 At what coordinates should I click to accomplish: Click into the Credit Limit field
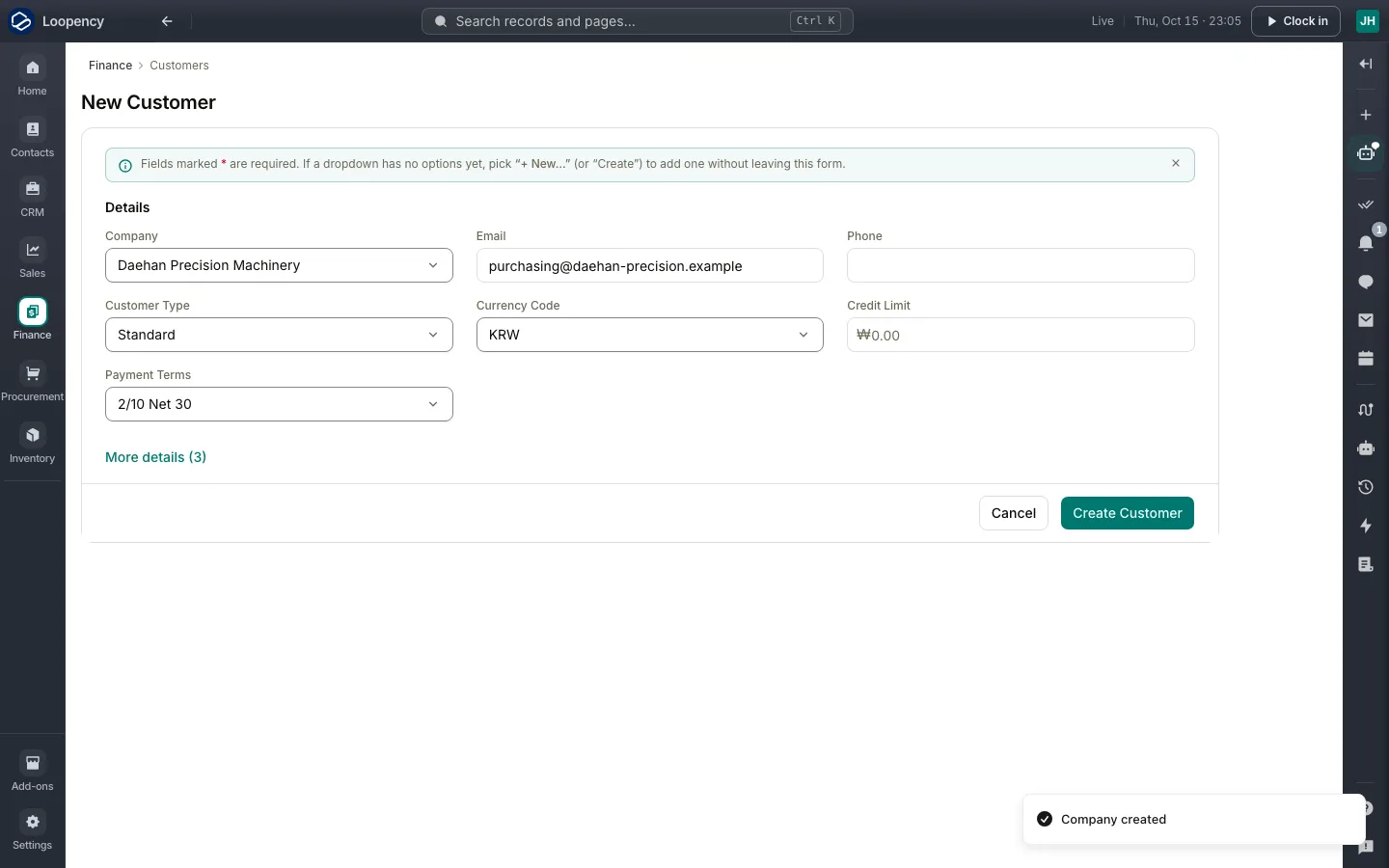coord(1021,335)
